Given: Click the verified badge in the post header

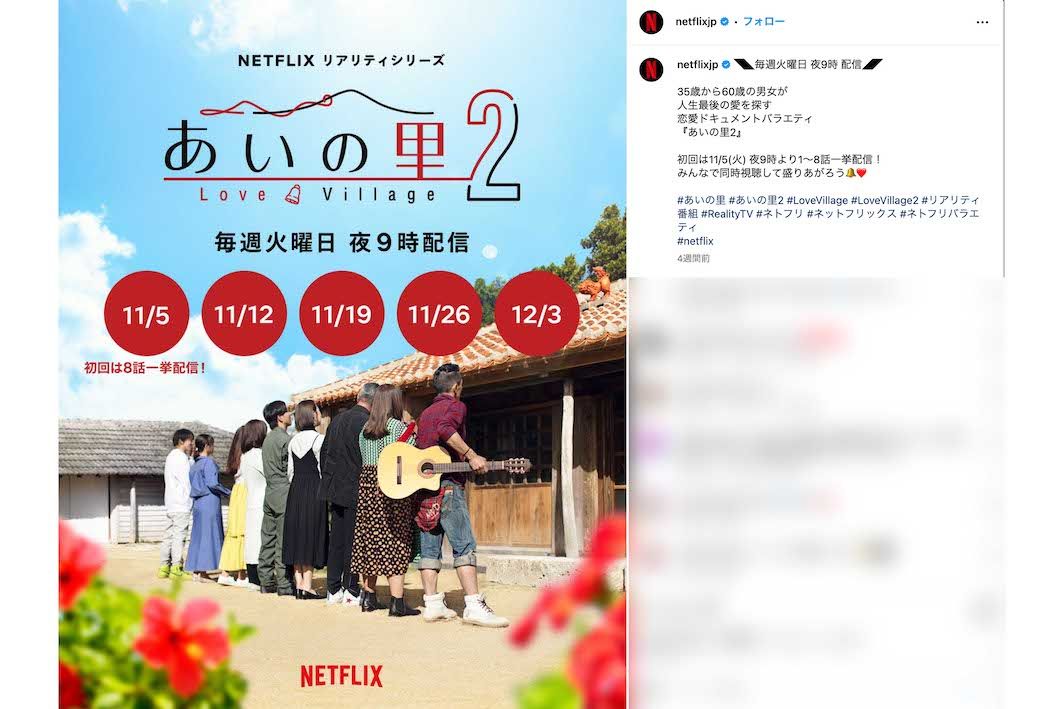Looking at the screenshot, I should 725,22.
